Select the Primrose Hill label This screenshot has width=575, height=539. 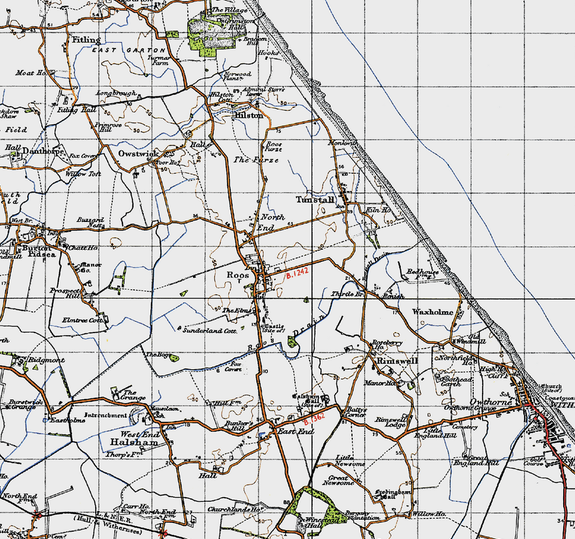pyautogui.click(x=108, y=127)
